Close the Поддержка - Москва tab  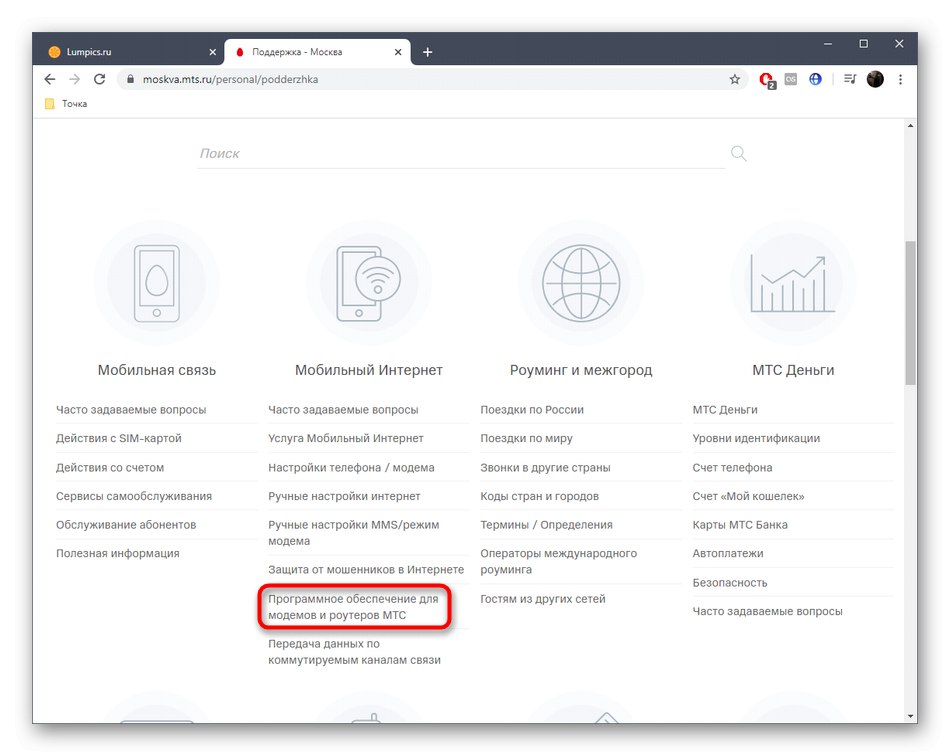pyautogui.click(x=398, y=52)
